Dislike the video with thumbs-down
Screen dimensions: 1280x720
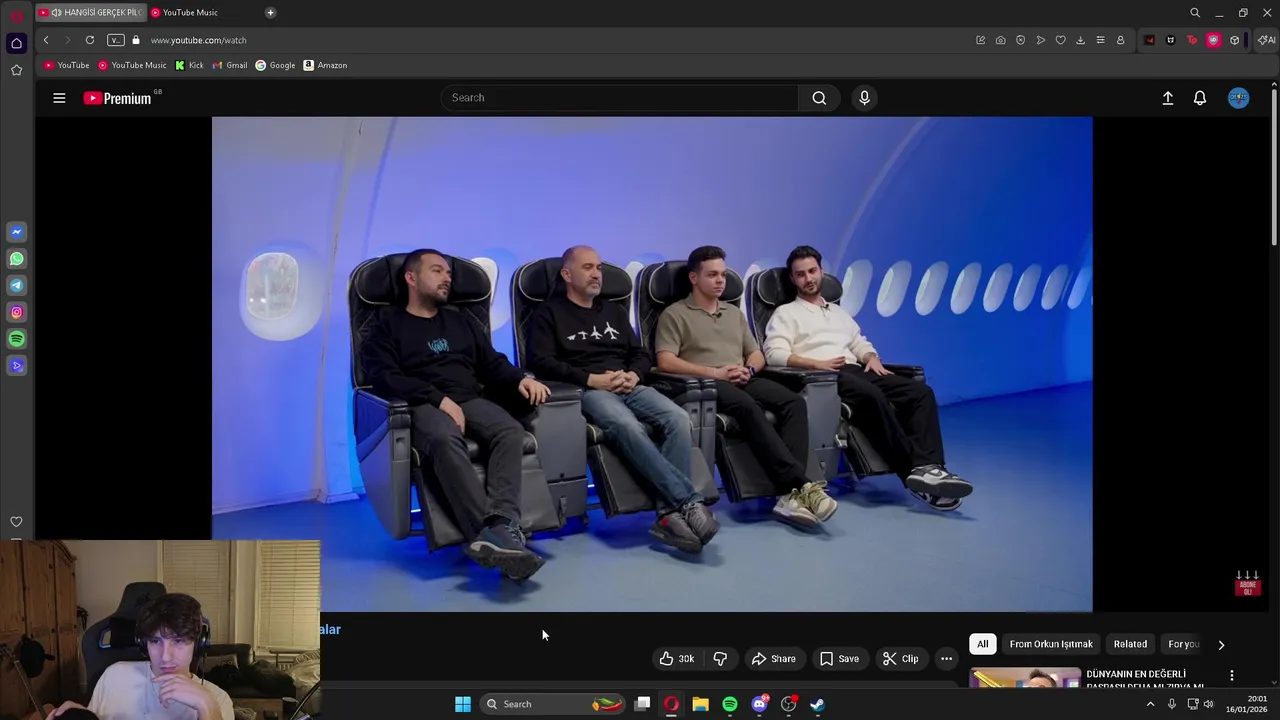tap(720, 659)
